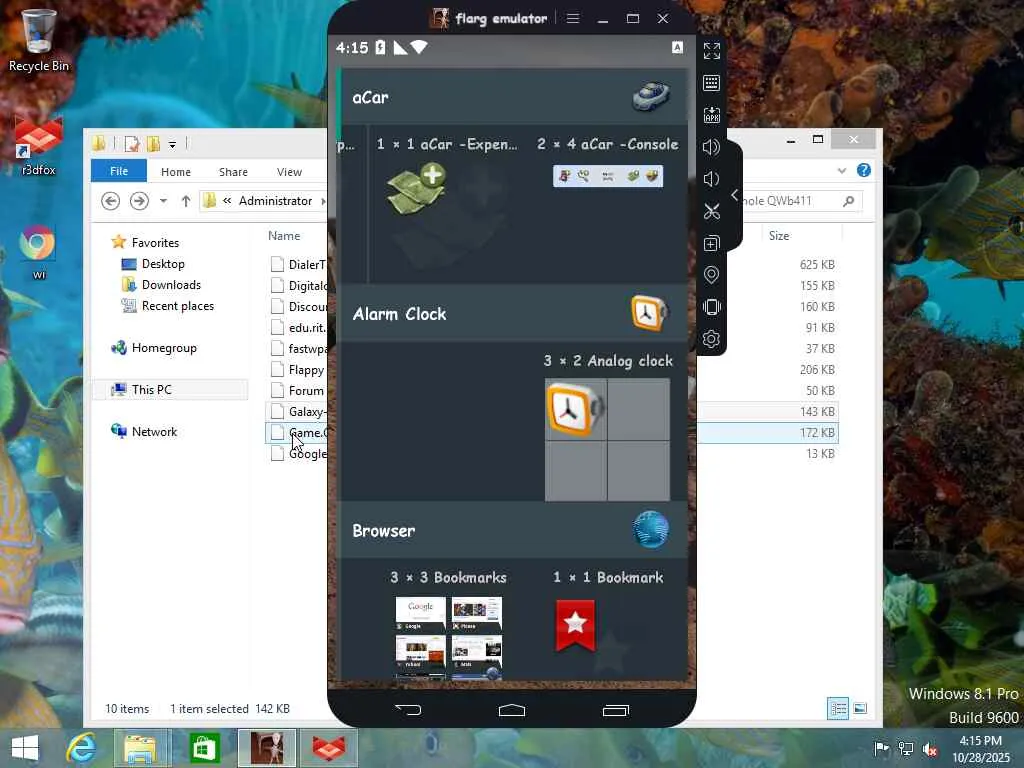This screenshot has height=768, width=1024.
Task: Select the red 1 × 1 Bookmark widget
Action: click(x=575, y=626)
